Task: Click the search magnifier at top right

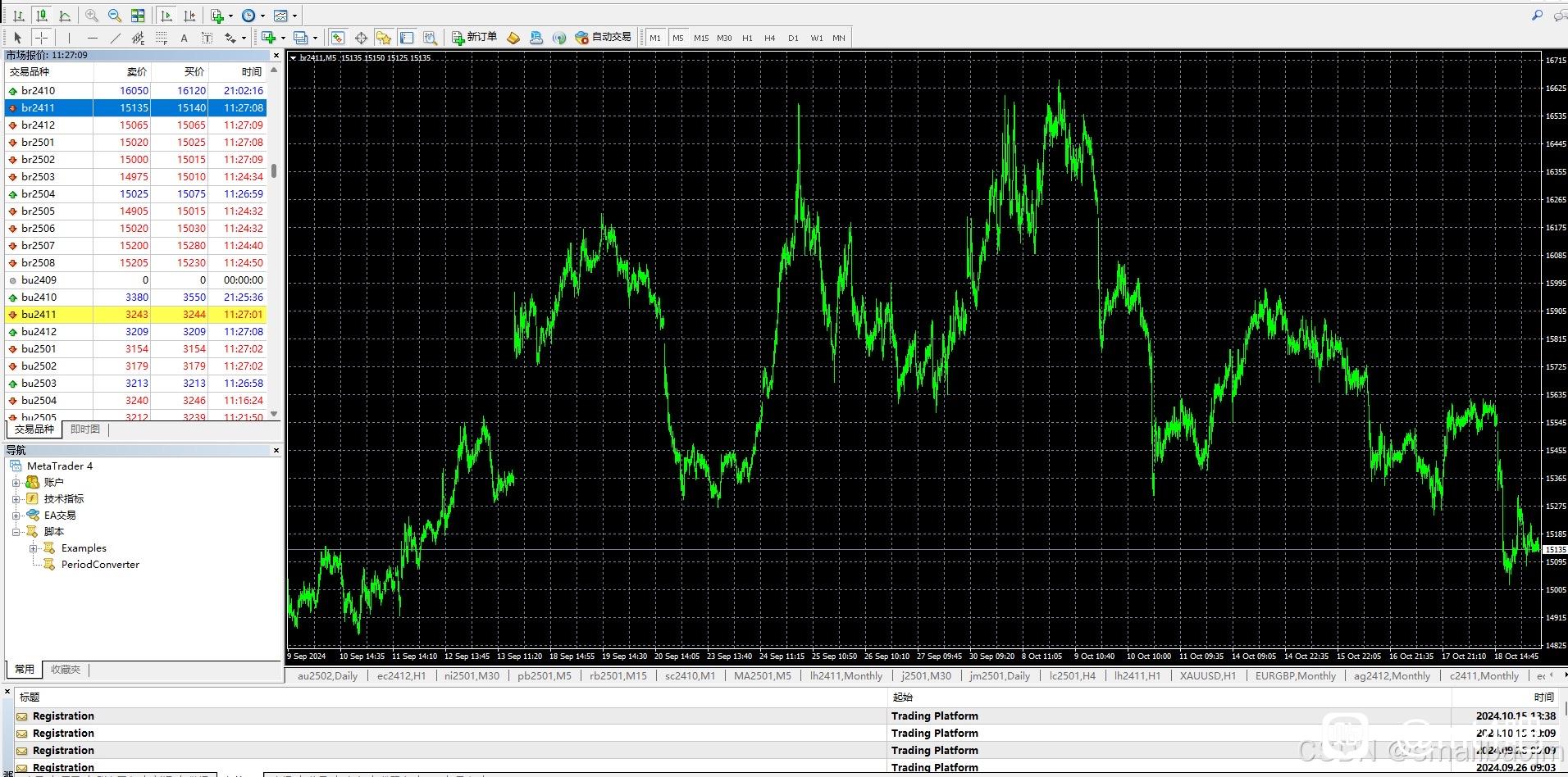Action: click(1537, 15)
